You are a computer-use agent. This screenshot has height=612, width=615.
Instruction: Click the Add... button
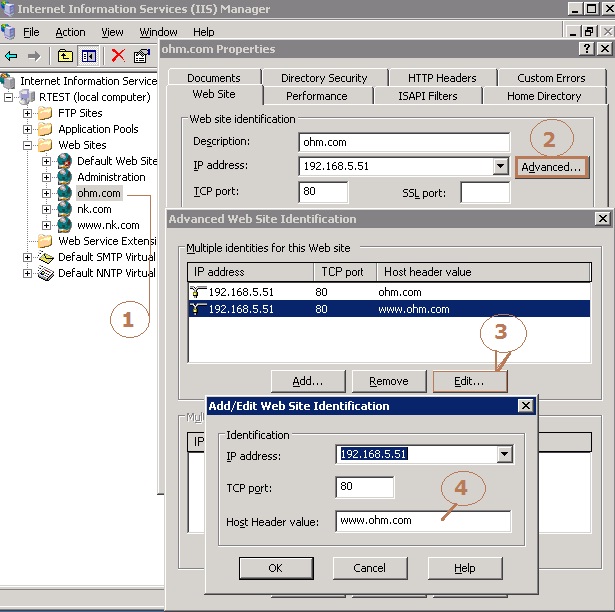(x=308, y=381)
